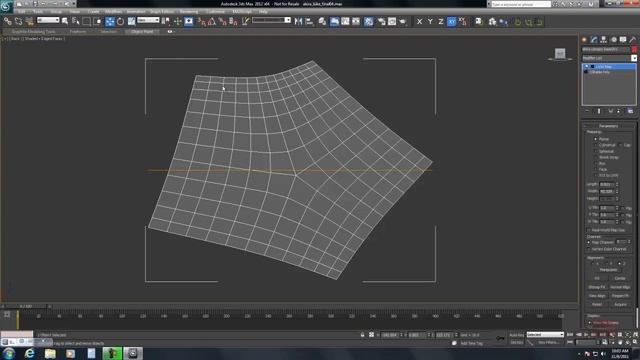640x360 pixels.
Task: Activate the Select Object tool
Action: point(65,21)
